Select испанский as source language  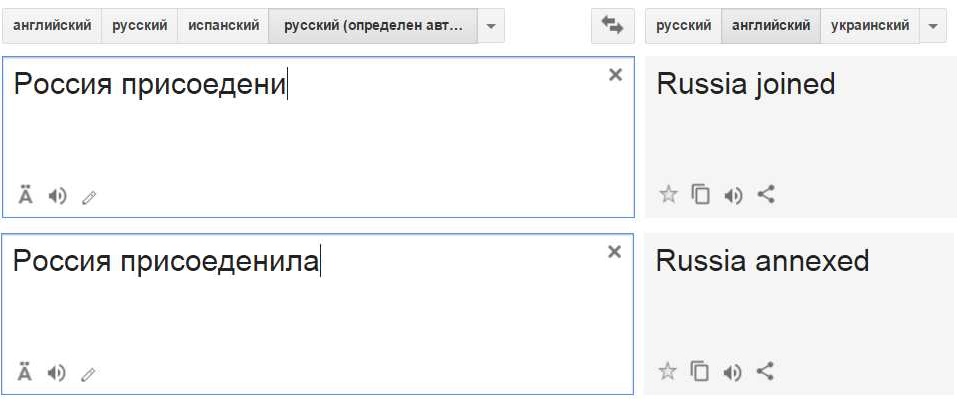[x=223, y=26]
